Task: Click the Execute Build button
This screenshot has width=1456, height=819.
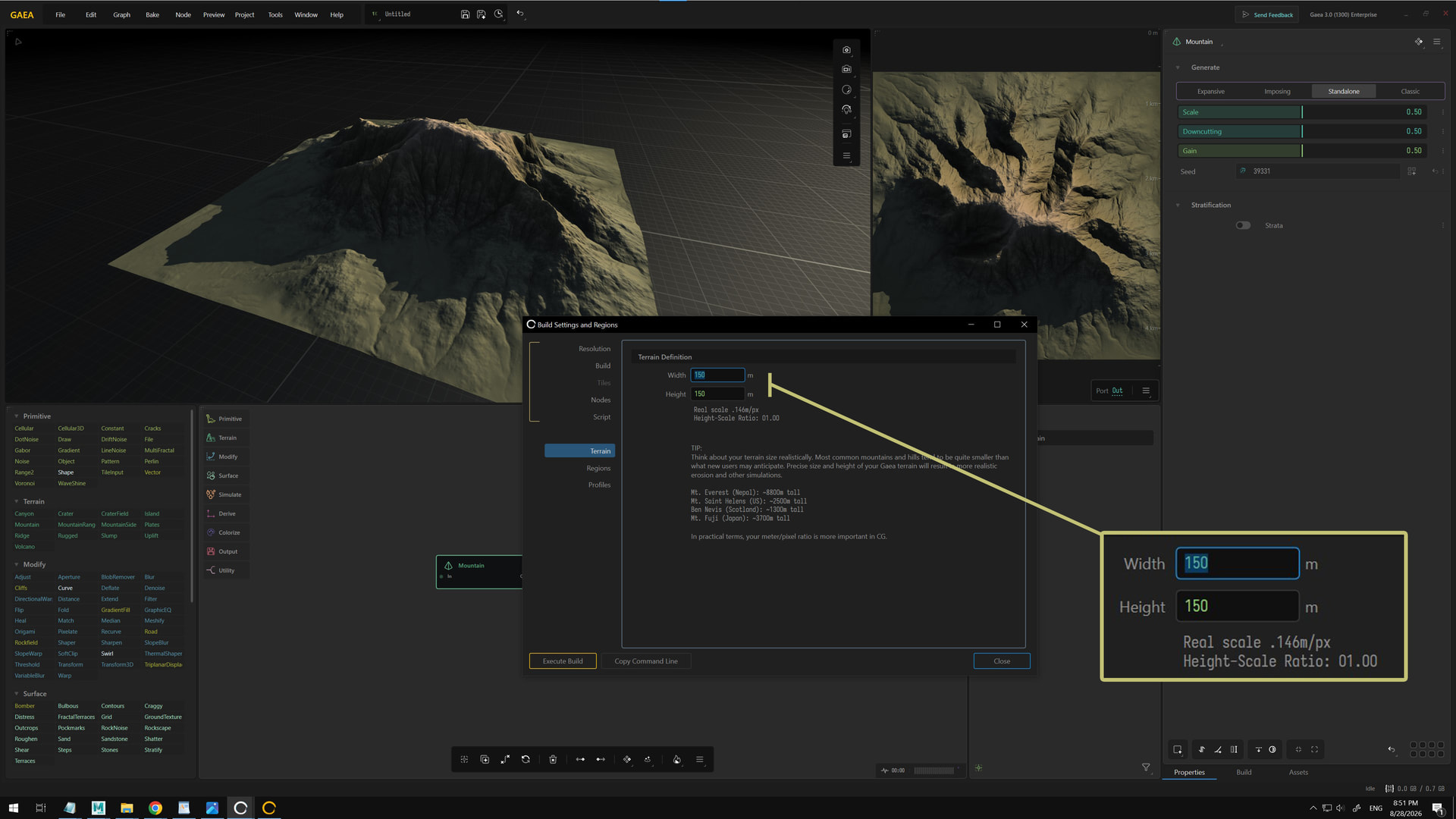Action: [563, 661]
